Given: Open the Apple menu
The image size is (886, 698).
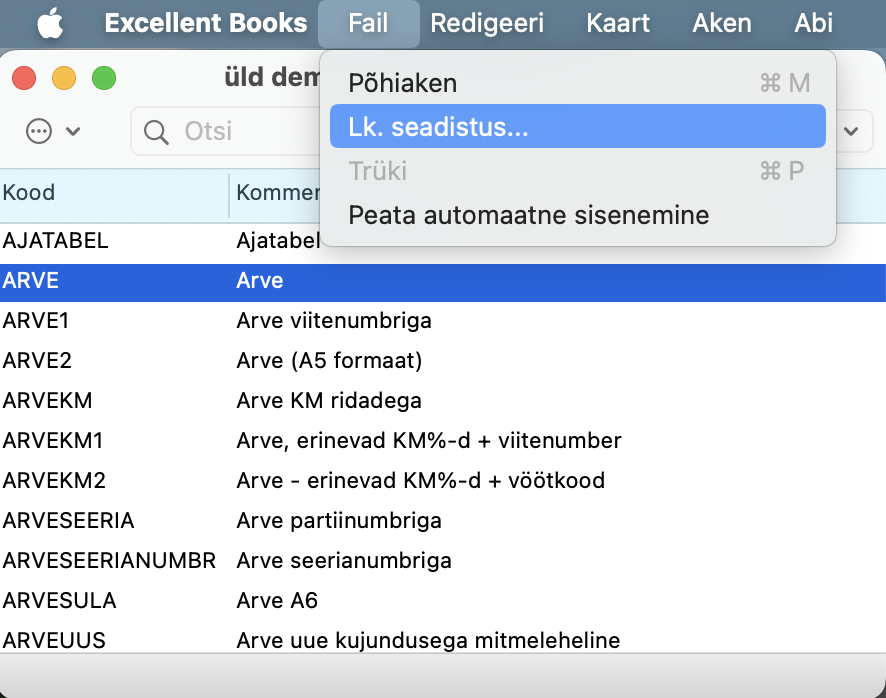Looking at the screenshot, I should (x=50, y=23).
